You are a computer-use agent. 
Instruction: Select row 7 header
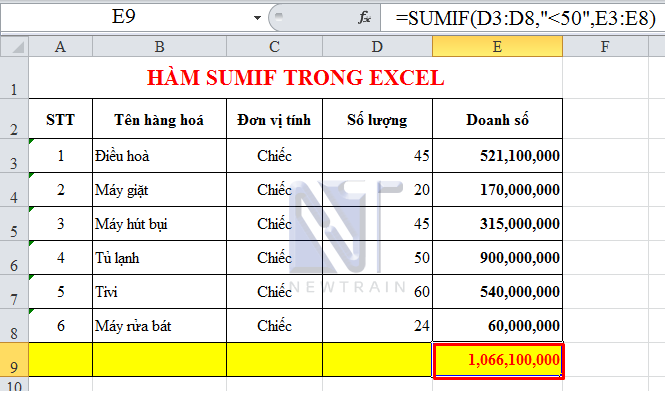coord(14,292)
